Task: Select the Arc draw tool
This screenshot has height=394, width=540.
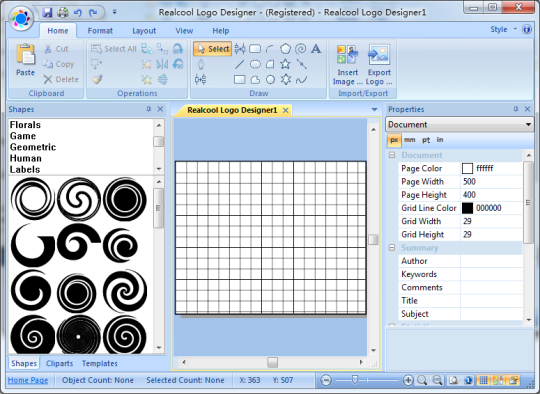Action: coord(270,49)
